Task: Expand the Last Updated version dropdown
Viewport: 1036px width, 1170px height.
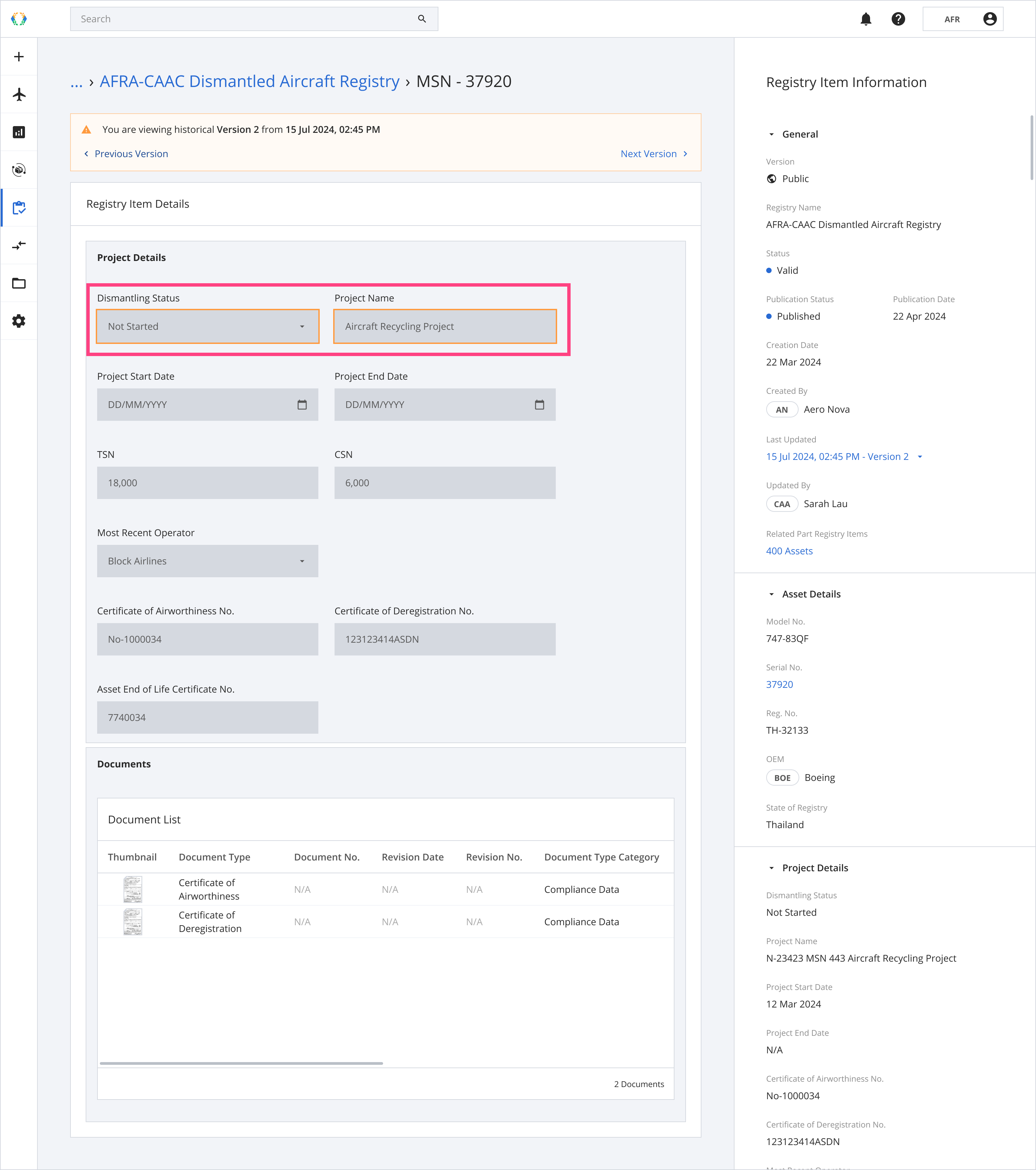Action: (x=920, y=457)
